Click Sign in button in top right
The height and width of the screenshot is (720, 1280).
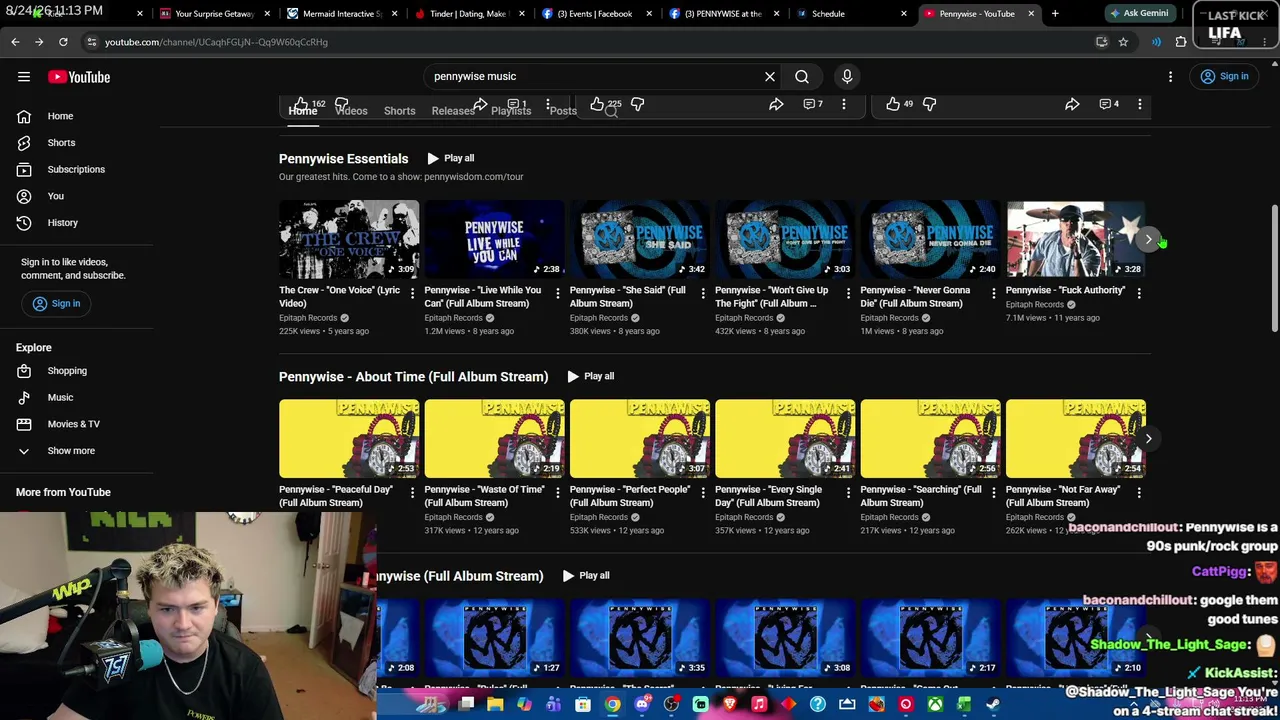point(1225,76)
